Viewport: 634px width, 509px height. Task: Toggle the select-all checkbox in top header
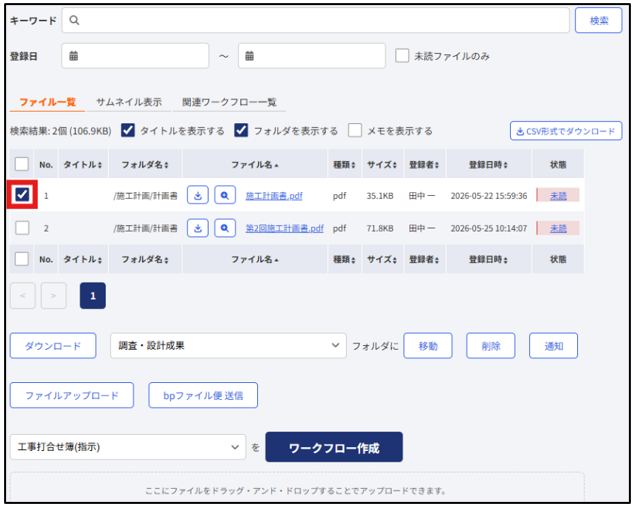pos(21,164)
